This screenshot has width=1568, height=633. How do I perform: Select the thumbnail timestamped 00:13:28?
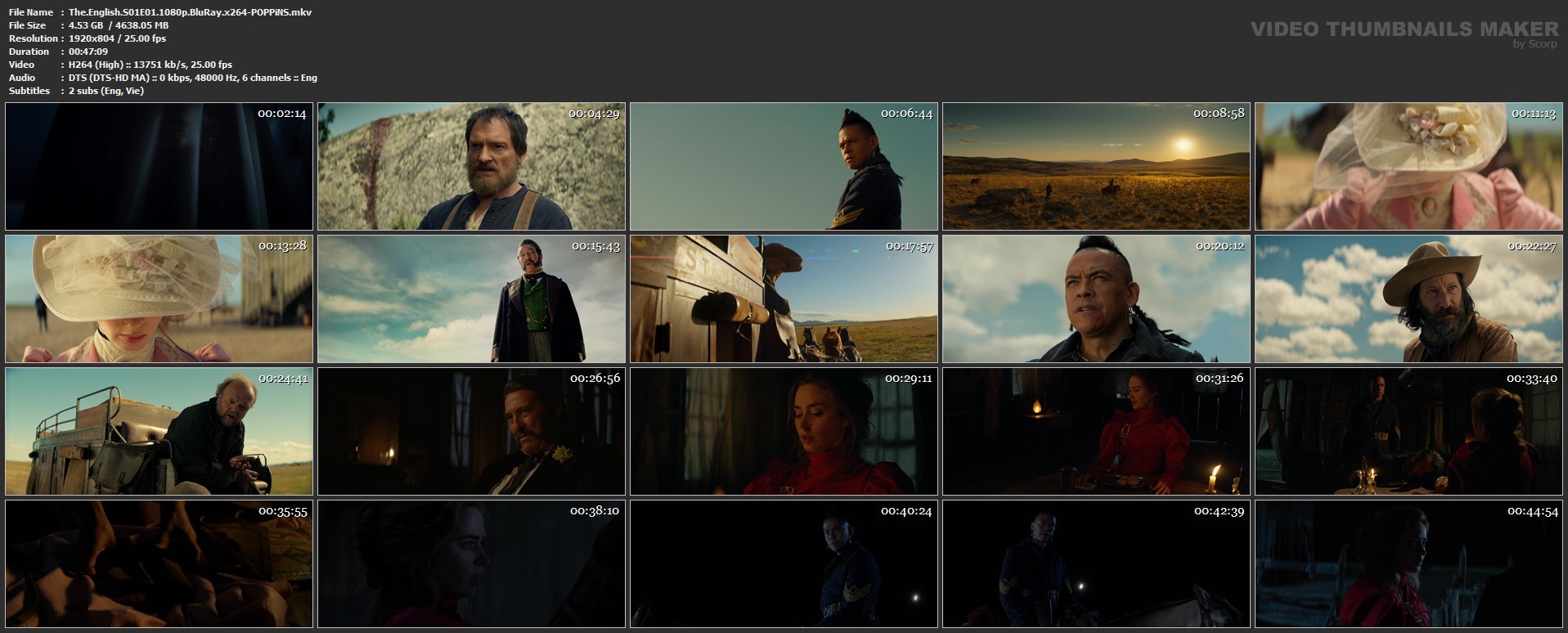click(x=159, y=299)
